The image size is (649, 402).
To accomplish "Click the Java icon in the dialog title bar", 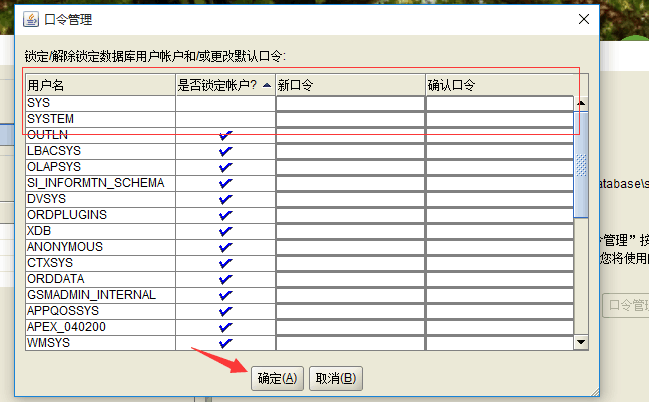I will 31,19.
